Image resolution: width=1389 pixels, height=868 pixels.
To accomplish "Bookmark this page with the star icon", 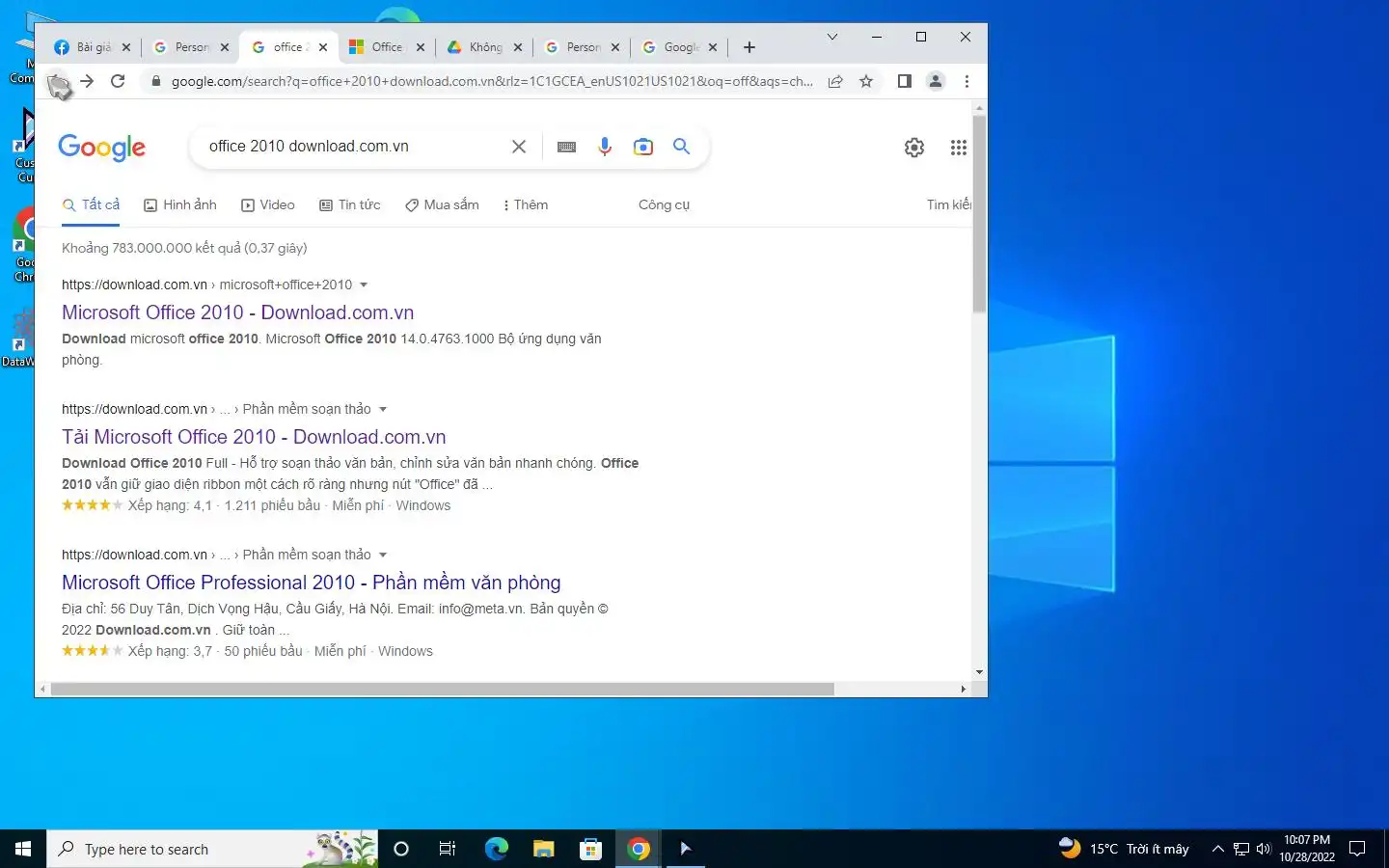I will click(866, 81).
